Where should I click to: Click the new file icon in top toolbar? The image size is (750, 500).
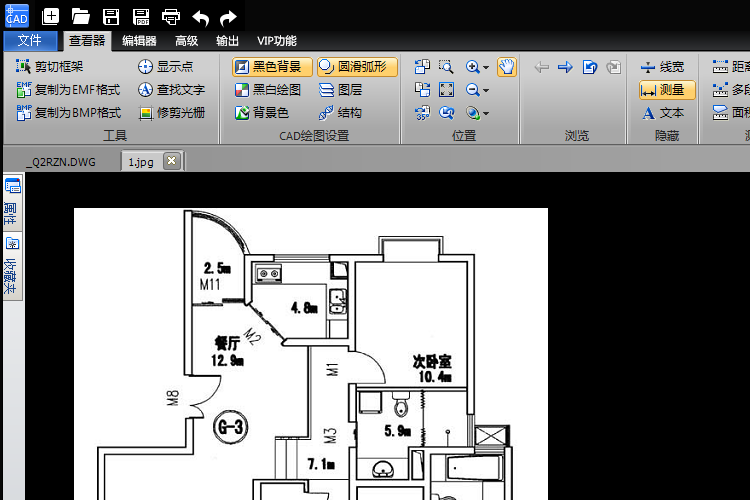[x=50, y=17]
